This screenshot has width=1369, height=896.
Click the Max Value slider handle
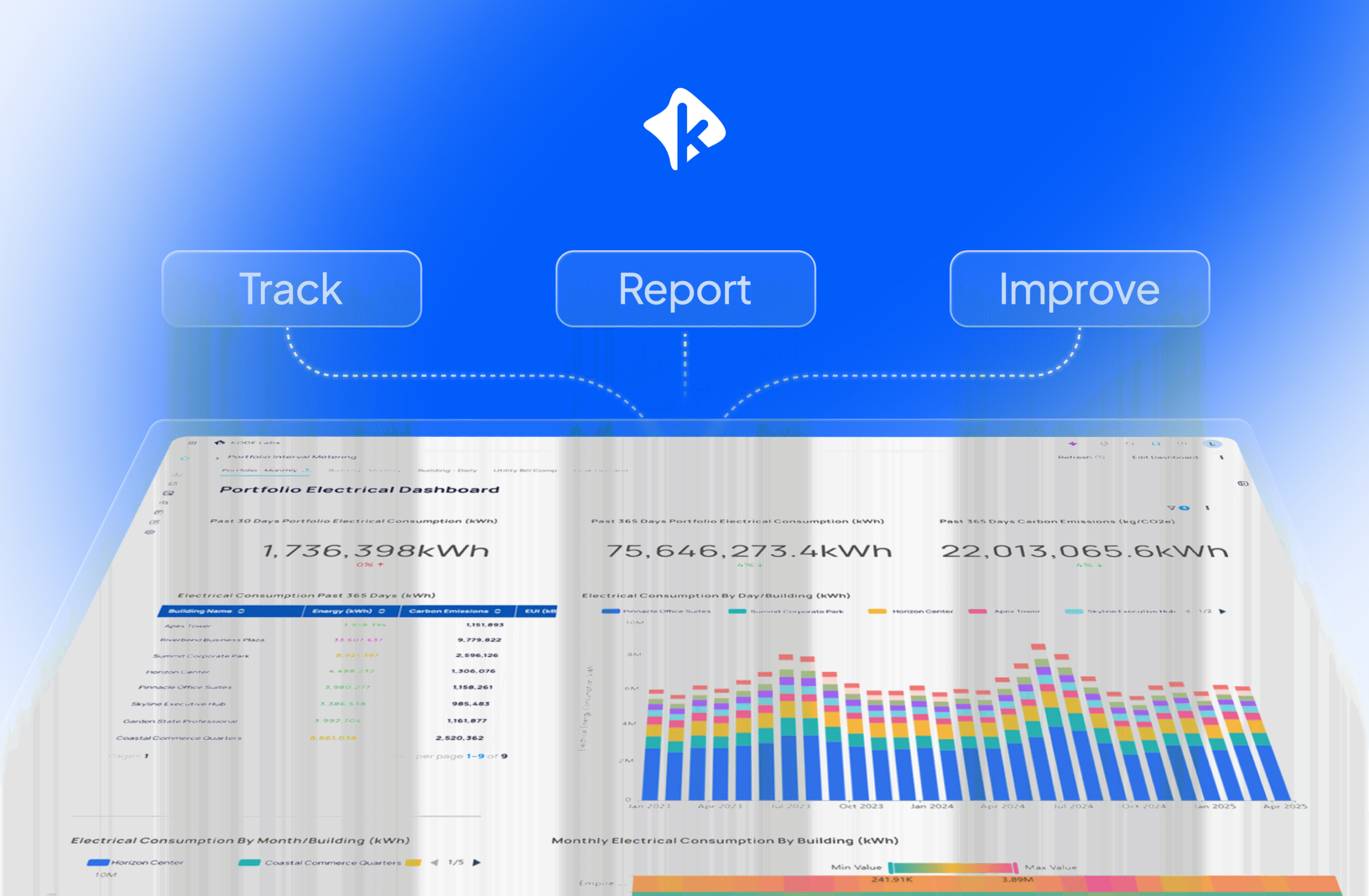point(1015,867)
